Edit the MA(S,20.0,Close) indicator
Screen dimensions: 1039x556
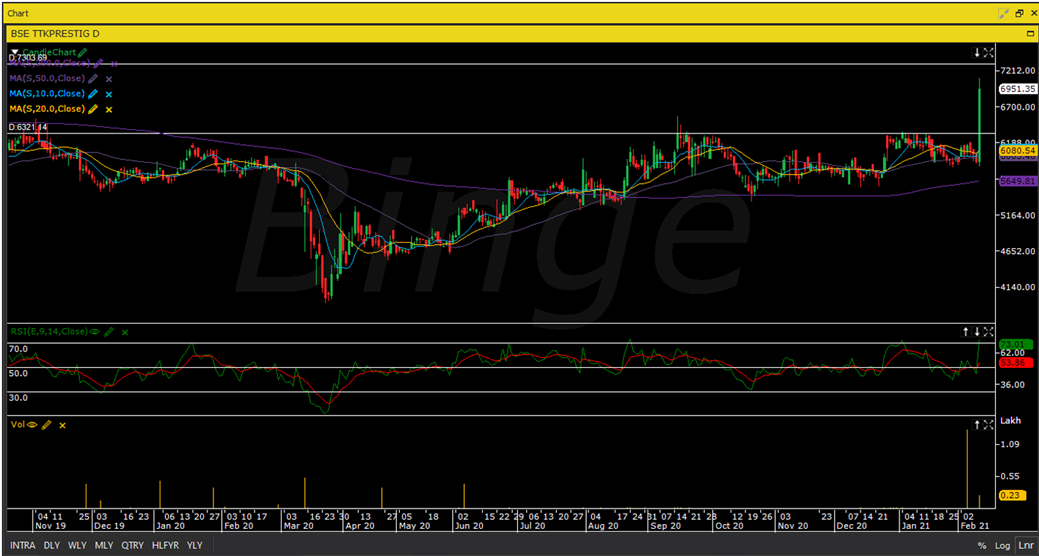(93, 109)
